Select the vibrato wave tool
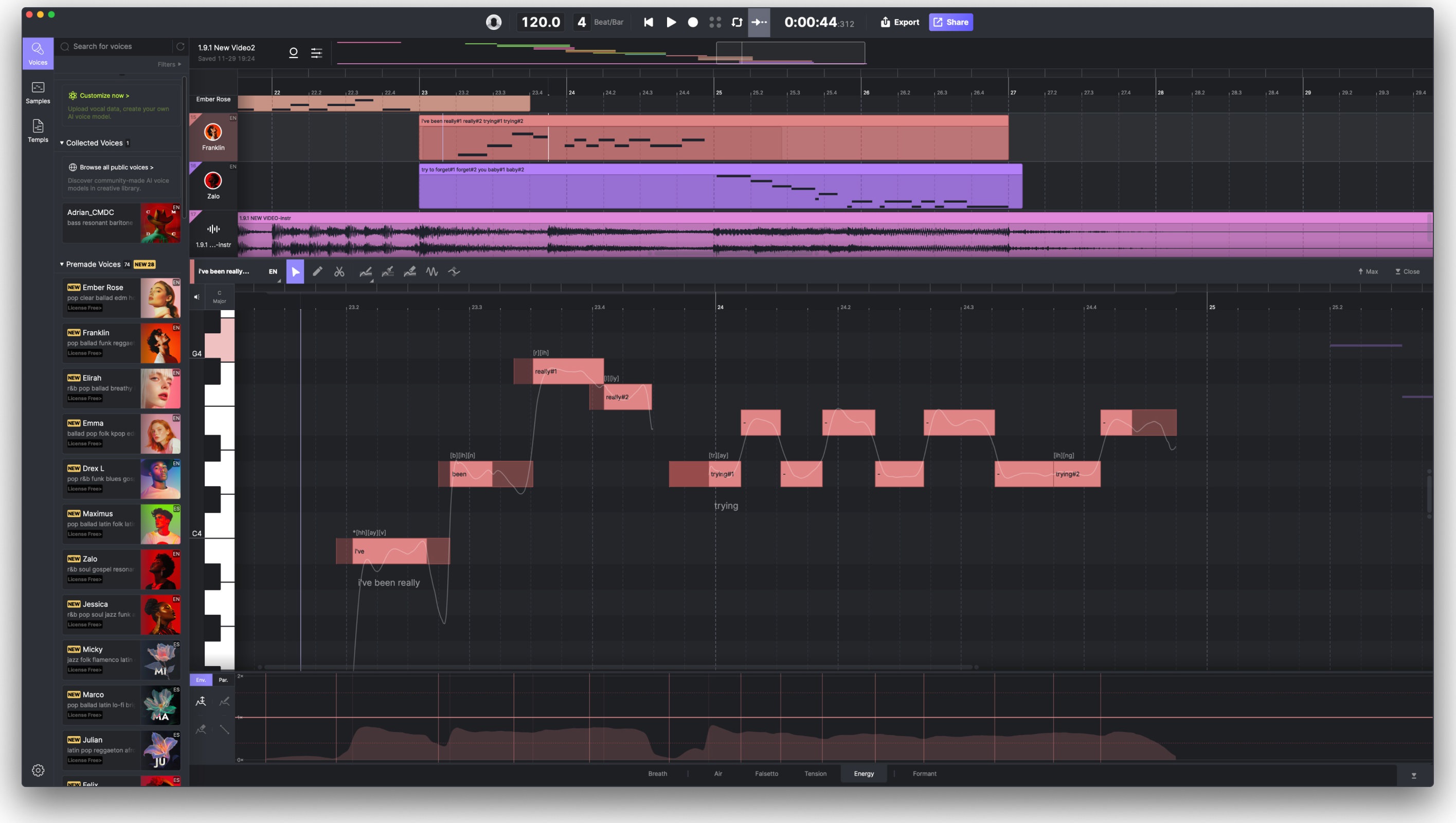The image size is (1456, 823). (432, 271)
